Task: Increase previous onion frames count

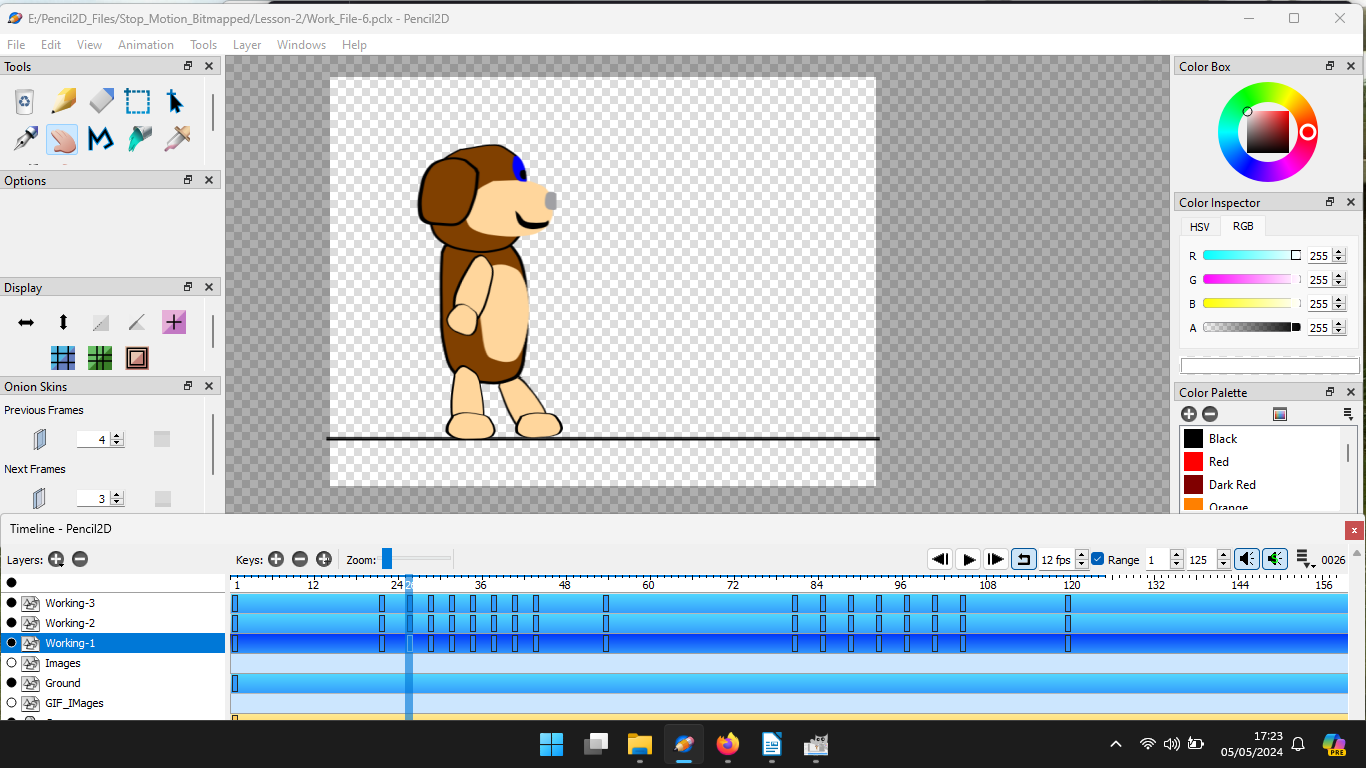Action: [x=117, y=435]
